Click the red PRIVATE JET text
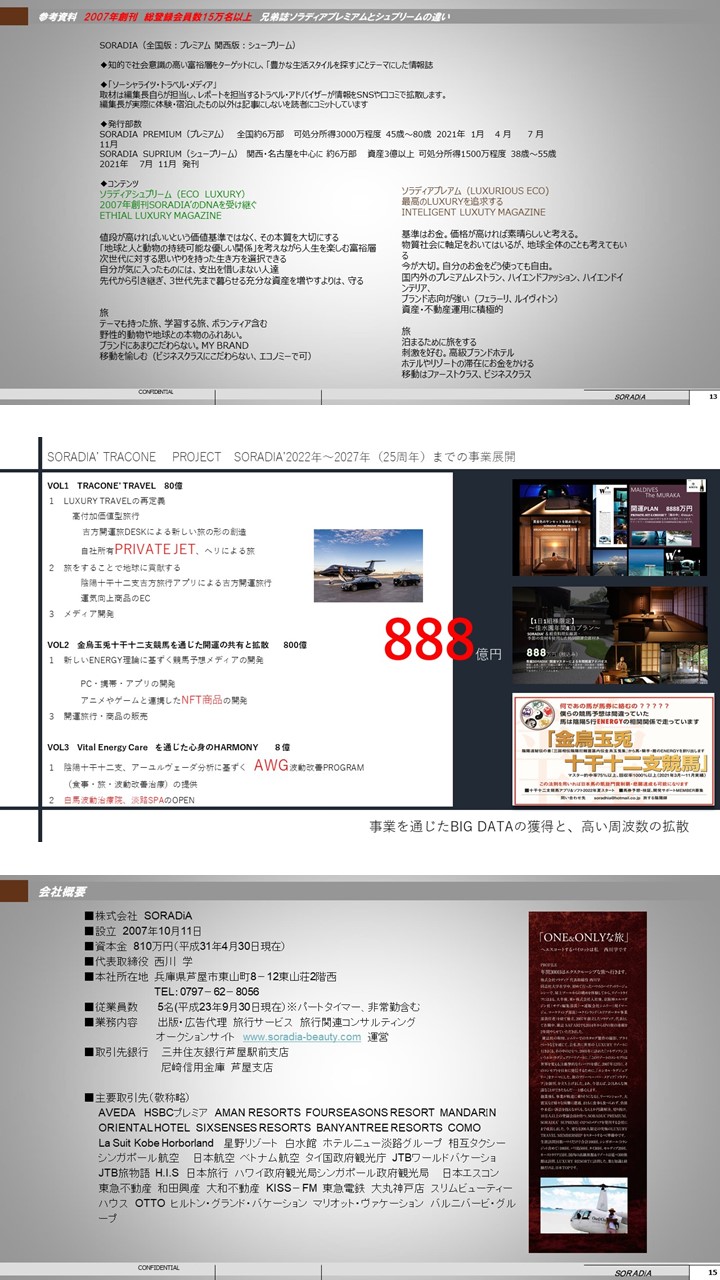 tap(157, 549)
